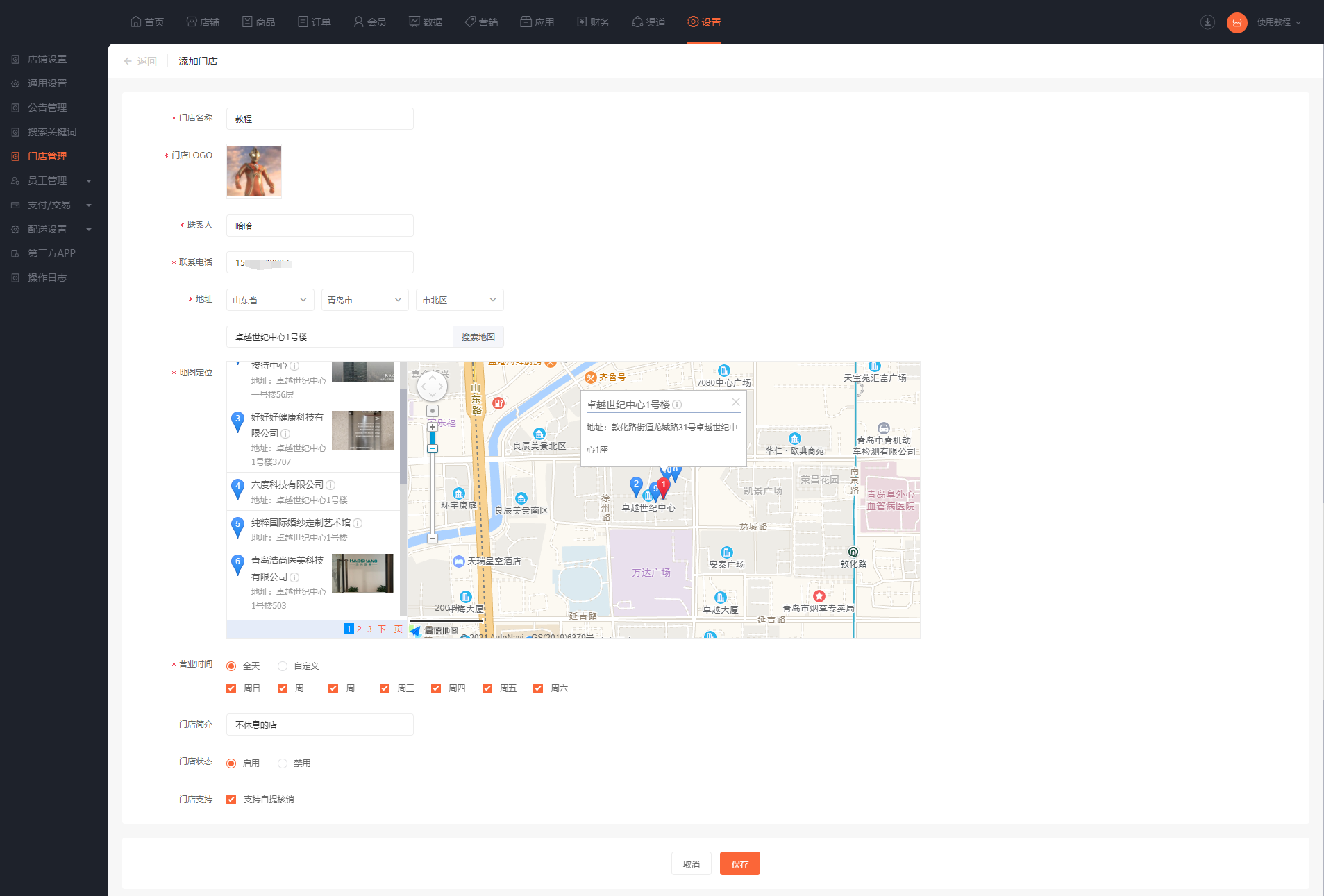Screen dimensions: 1324x896
Task: Uncheck the 周六 checkbox
Action: coord(538,688)
